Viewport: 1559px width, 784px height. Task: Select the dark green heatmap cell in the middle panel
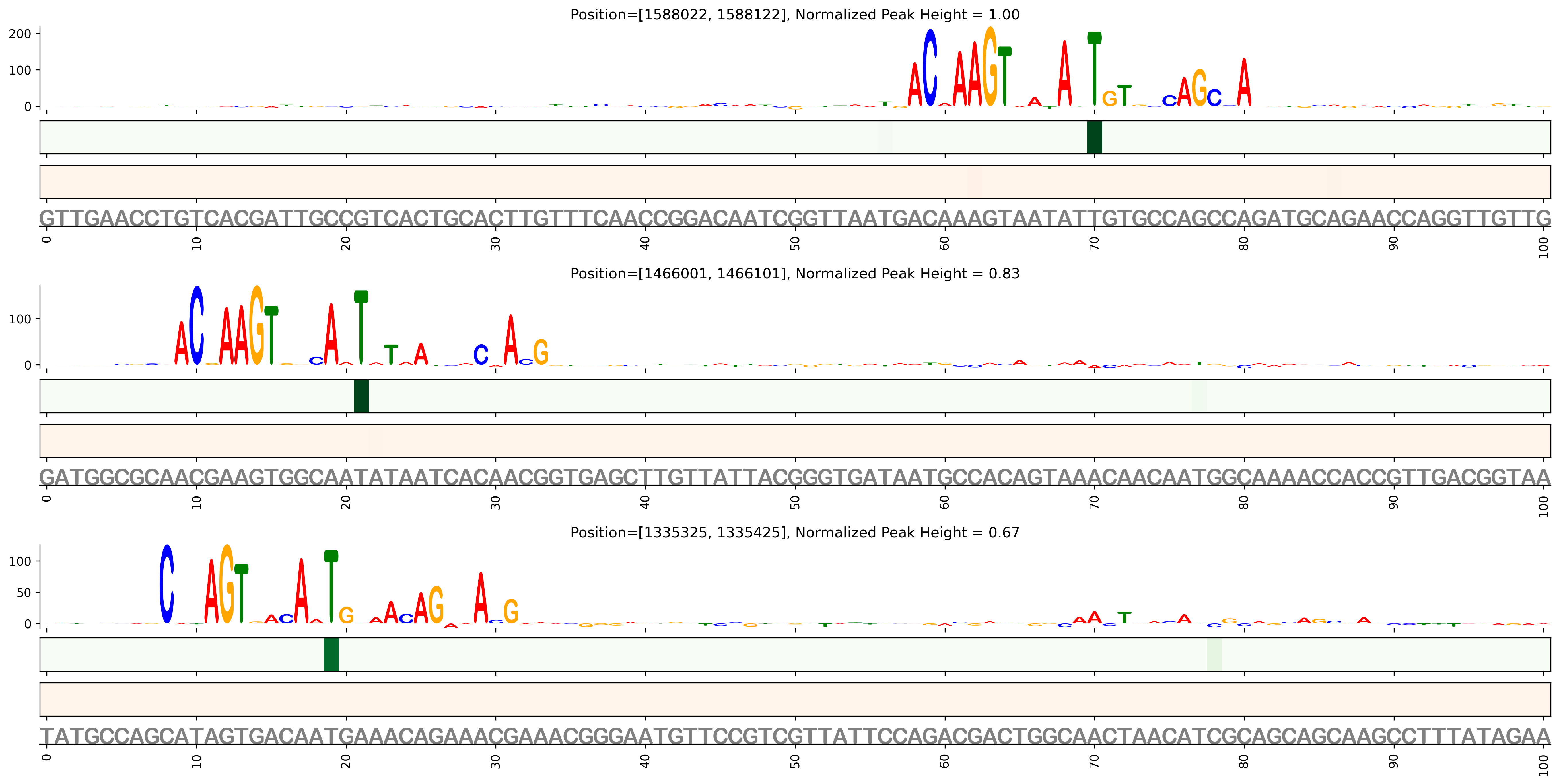(x=361, y=396)
